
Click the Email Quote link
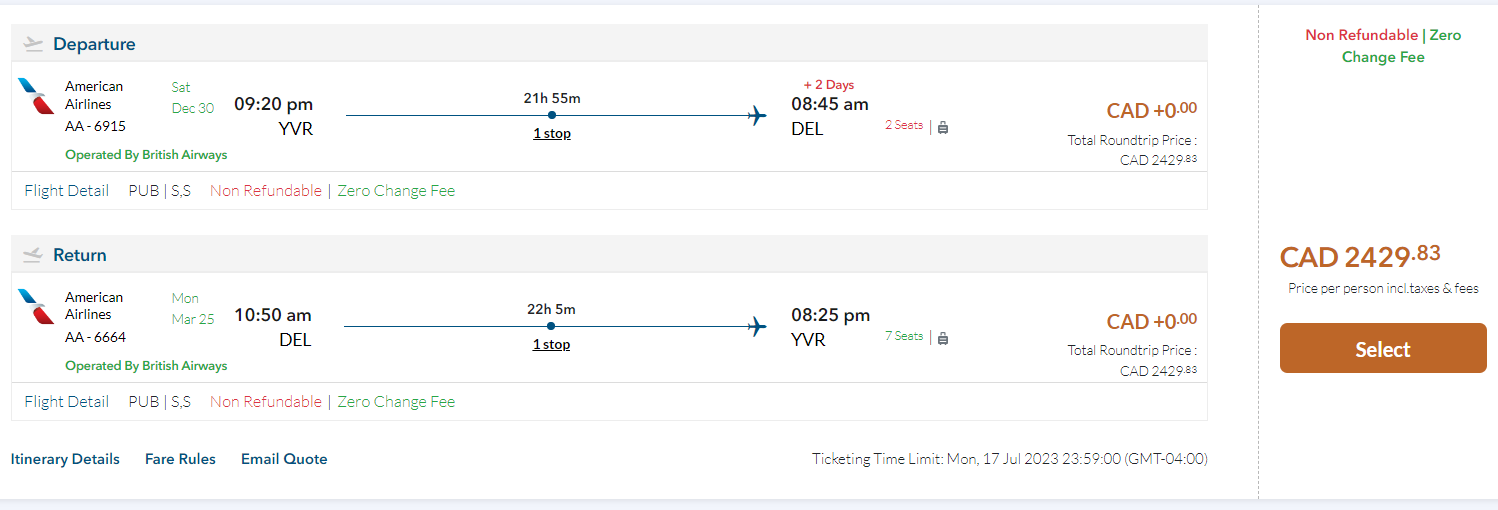tap(284, 459)
